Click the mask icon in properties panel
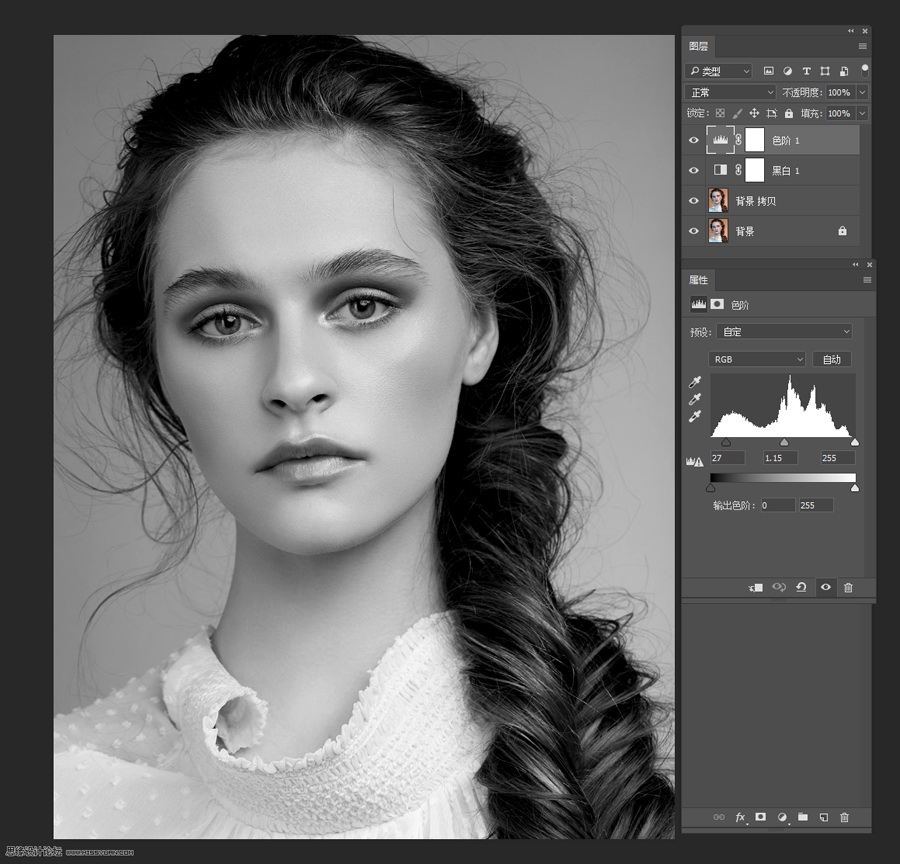900x864 pixels. pyautogui.click(x=717, y=304)
